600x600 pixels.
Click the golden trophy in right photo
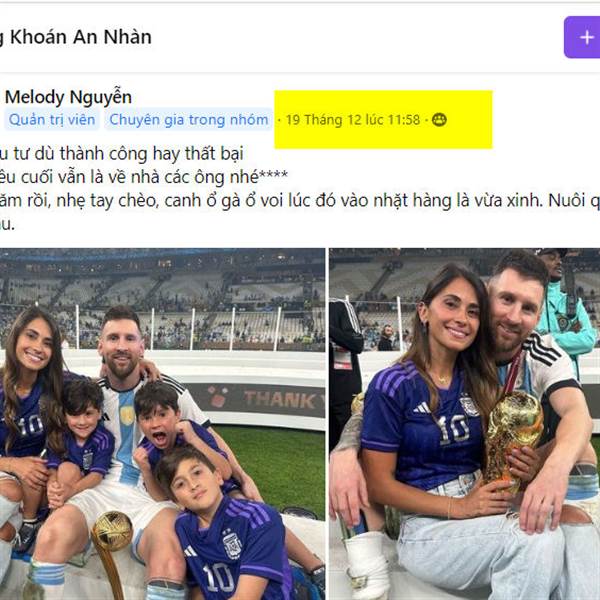coord(513,439)
